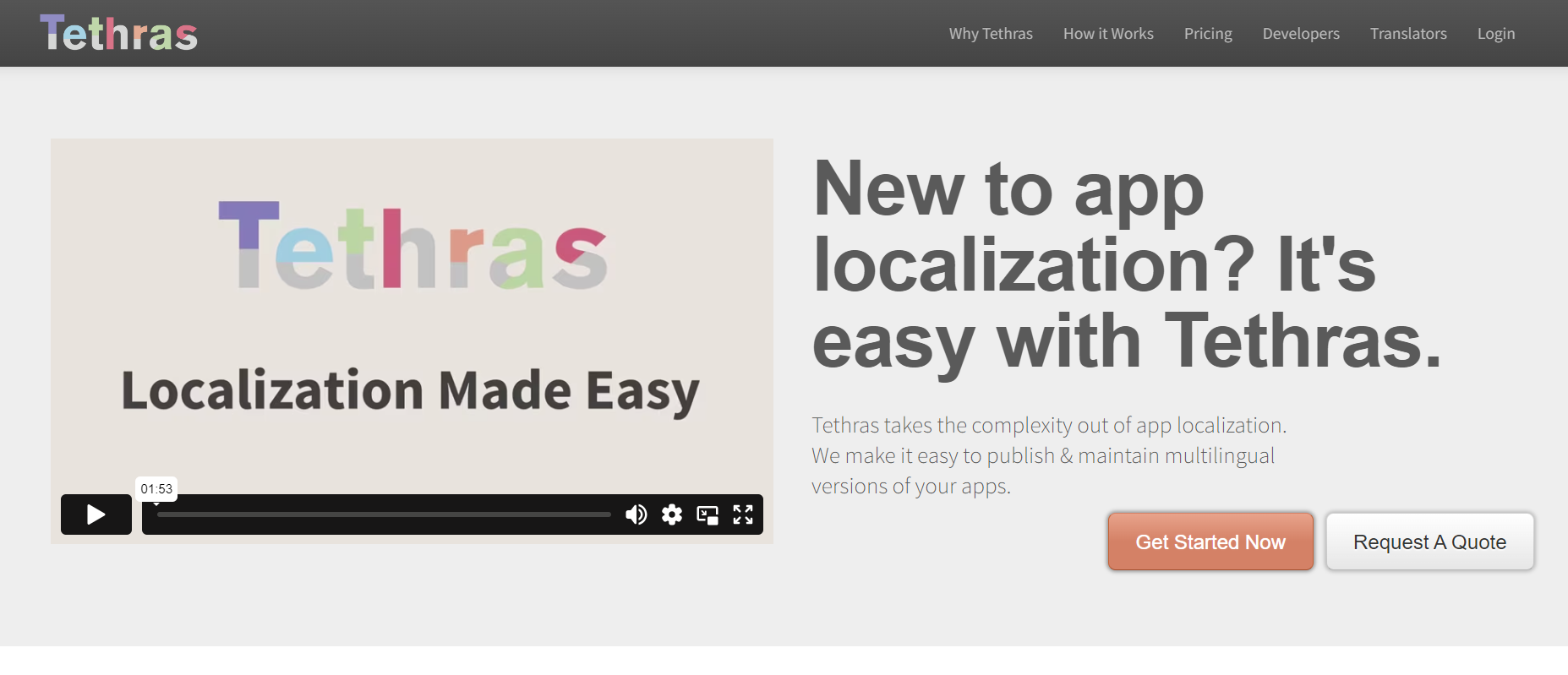Open the Translators page
This screenshot has width=1568, height=675.
1408,34
